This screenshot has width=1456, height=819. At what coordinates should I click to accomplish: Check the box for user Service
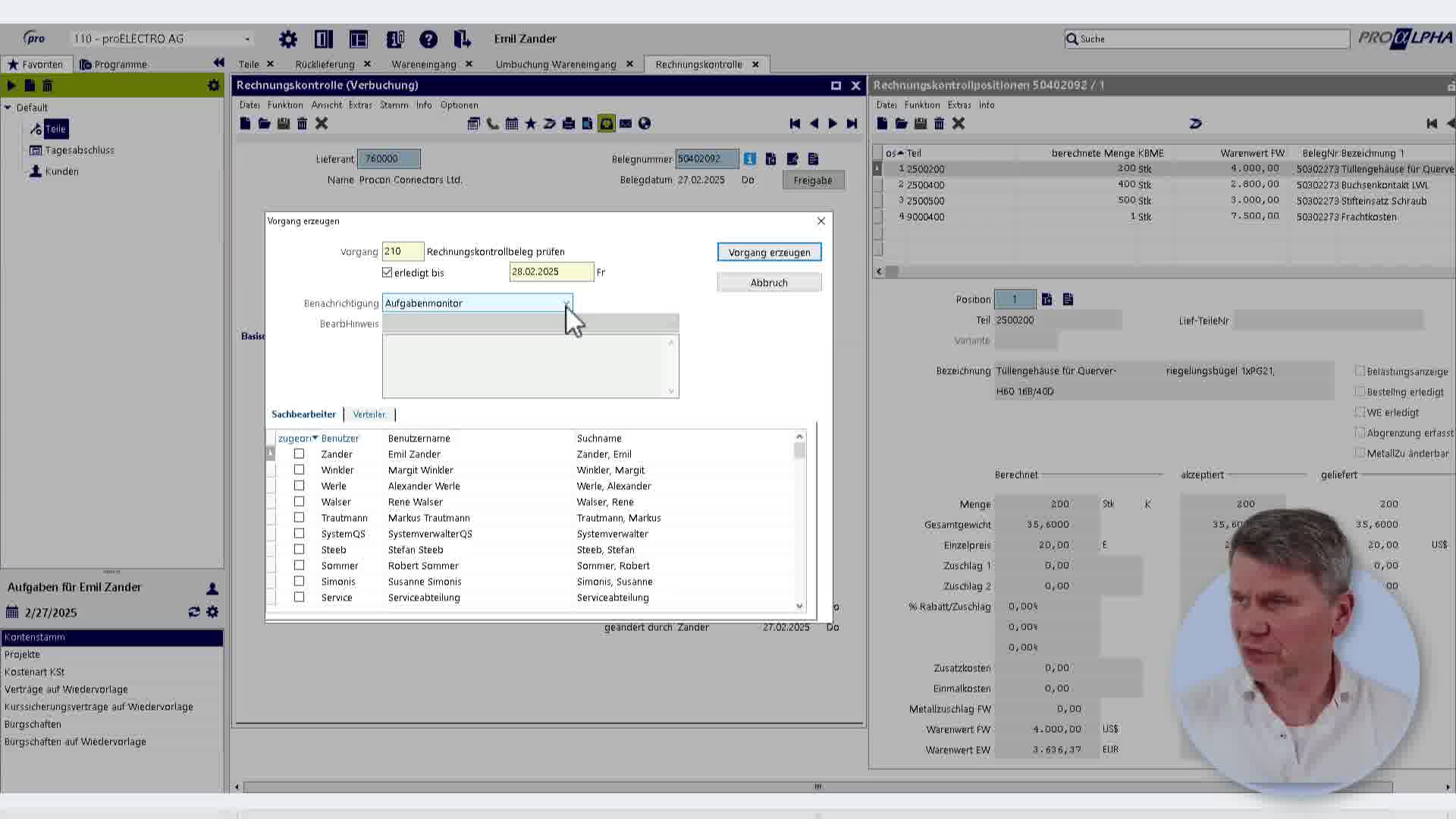(x=299, y=597)
